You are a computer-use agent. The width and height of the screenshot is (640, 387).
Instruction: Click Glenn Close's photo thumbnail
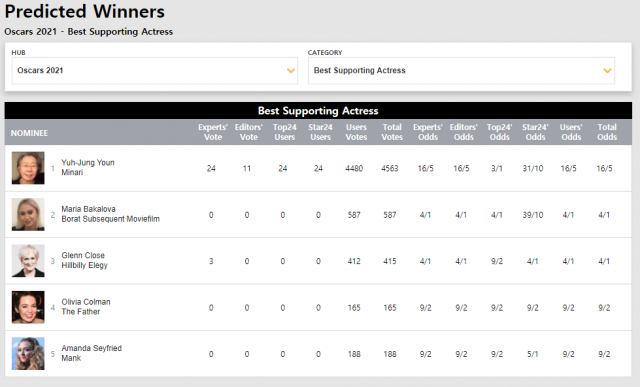pyautogui.click(x=28, y=260)
